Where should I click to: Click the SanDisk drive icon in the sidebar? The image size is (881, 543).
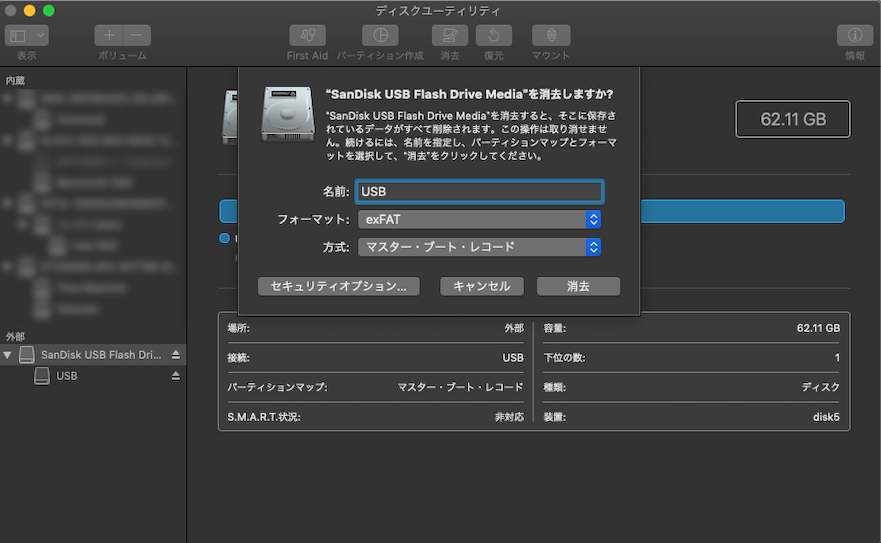26,355
